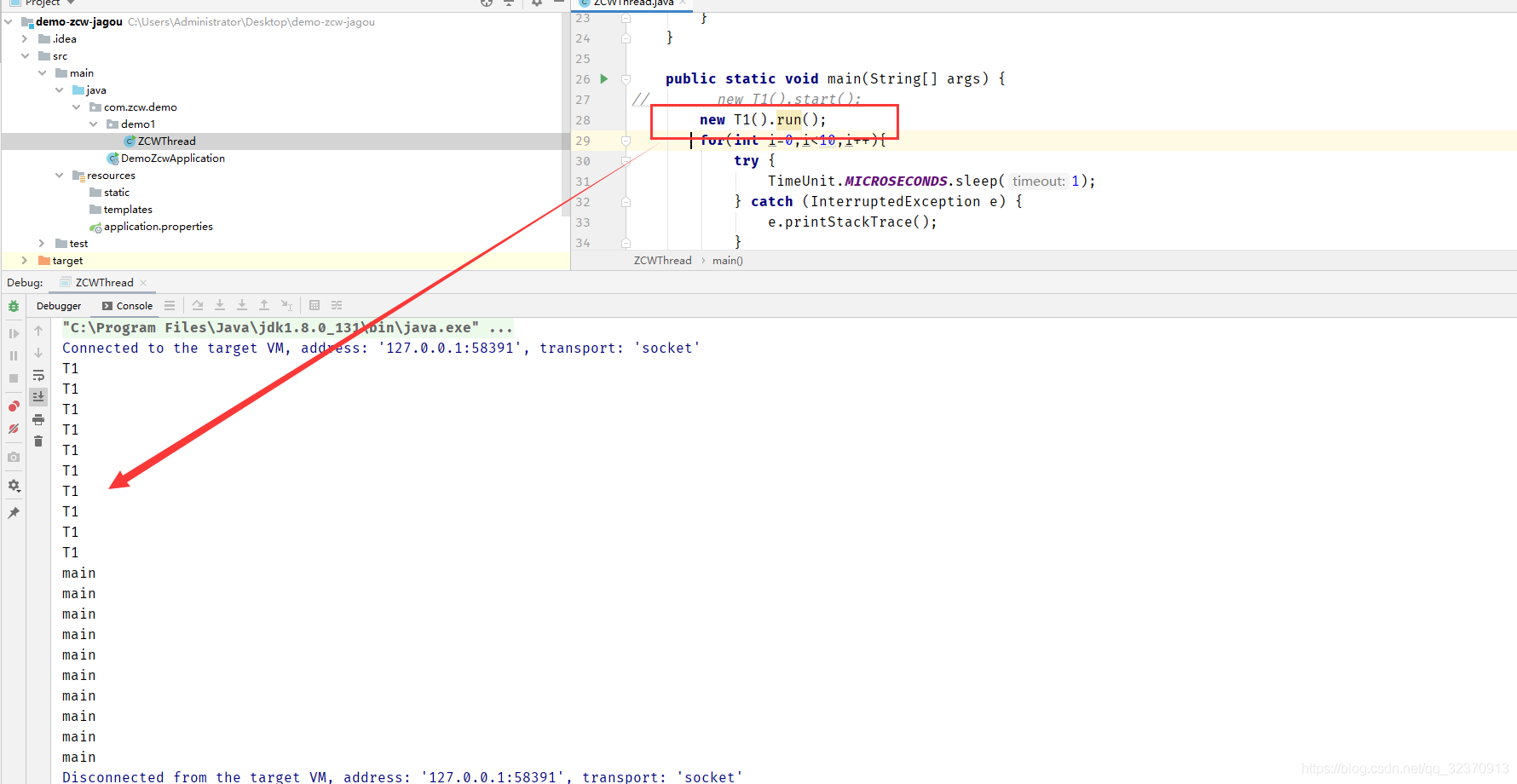
Task: Click the Force Step Into icon
Action: (242, 305)
